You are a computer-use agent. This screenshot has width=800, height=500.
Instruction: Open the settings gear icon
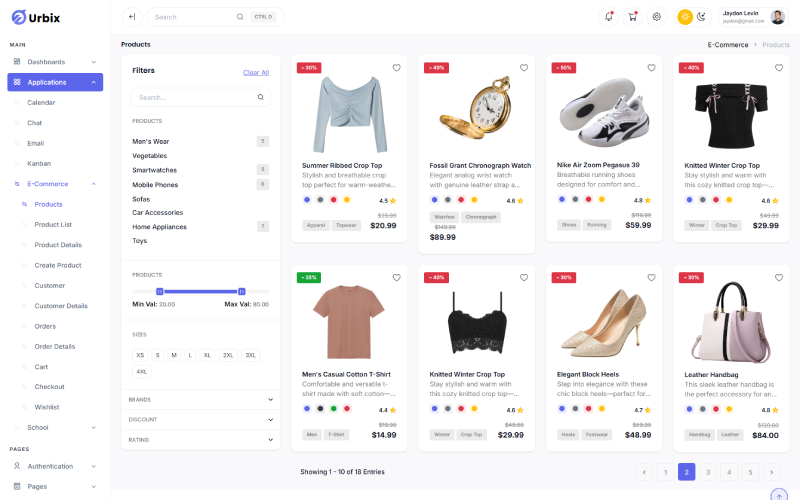(657, 16)
